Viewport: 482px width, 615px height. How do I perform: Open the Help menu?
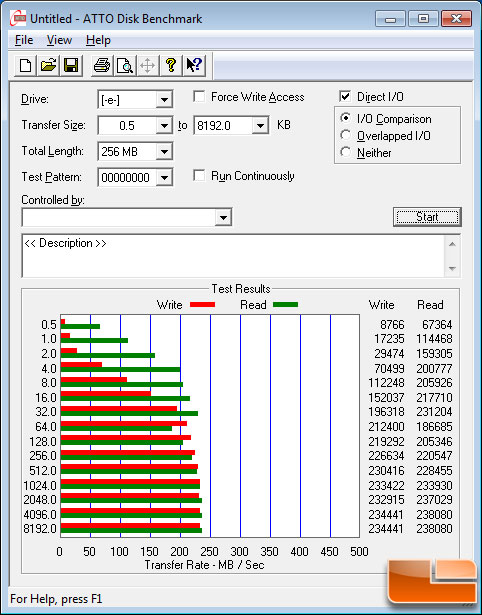(x=98, y=40)
